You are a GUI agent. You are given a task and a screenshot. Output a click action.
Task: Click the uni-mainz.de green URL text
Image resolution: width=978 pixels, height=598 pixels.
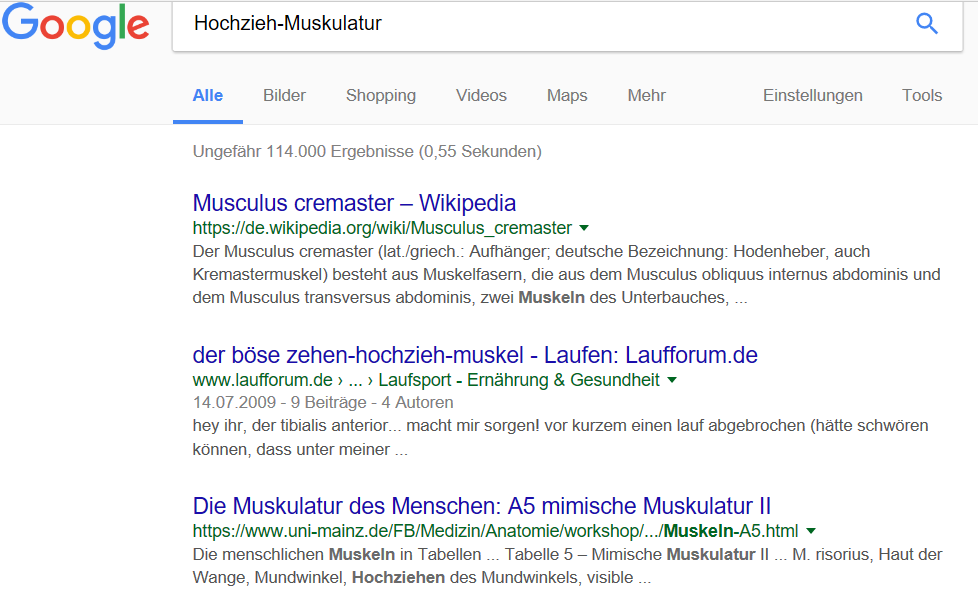(x=495, y=531)
